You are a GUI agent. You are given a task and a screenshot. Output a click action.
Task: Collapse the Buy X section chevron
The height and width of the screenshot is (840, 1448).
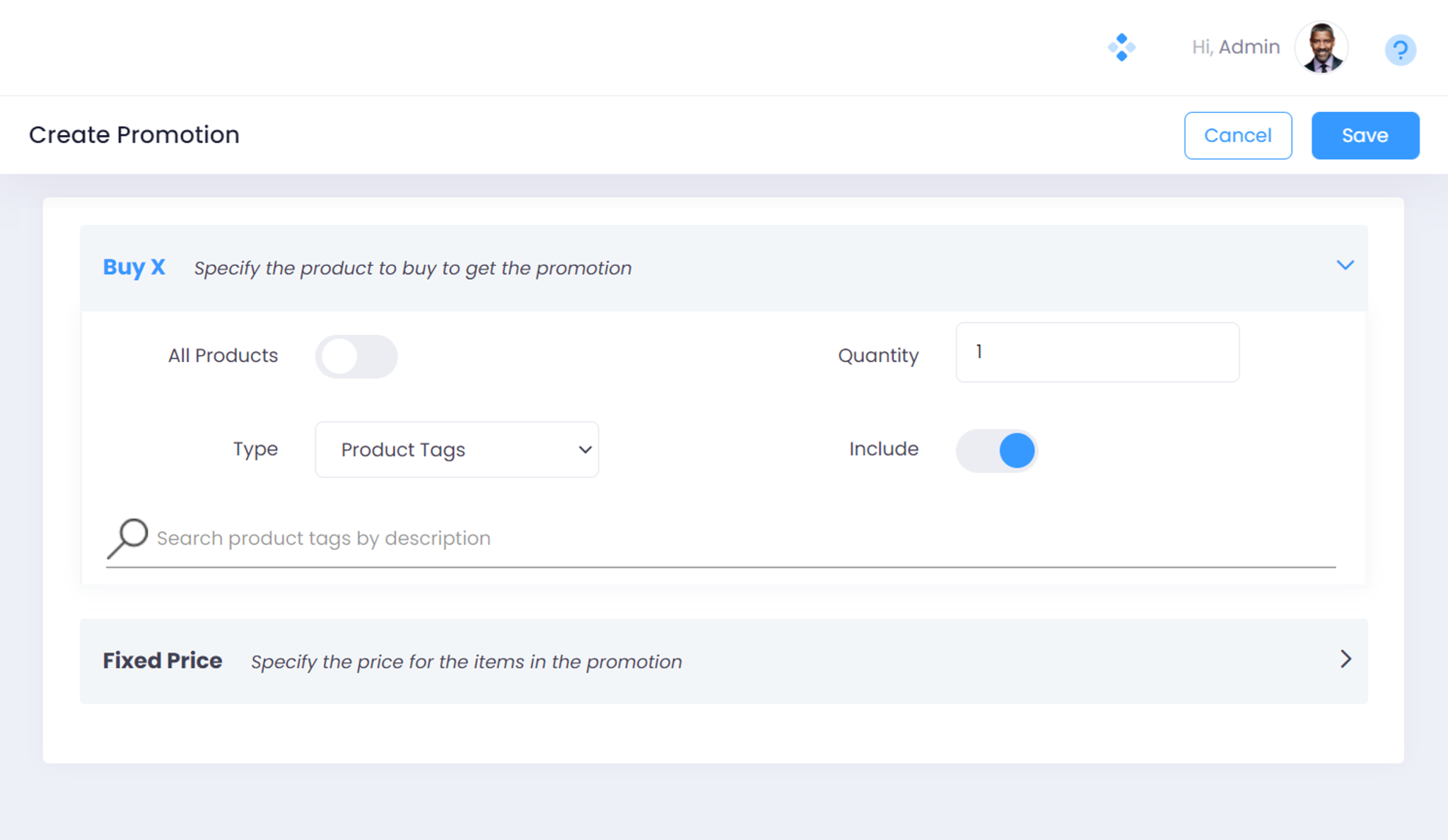[1345, 265]
